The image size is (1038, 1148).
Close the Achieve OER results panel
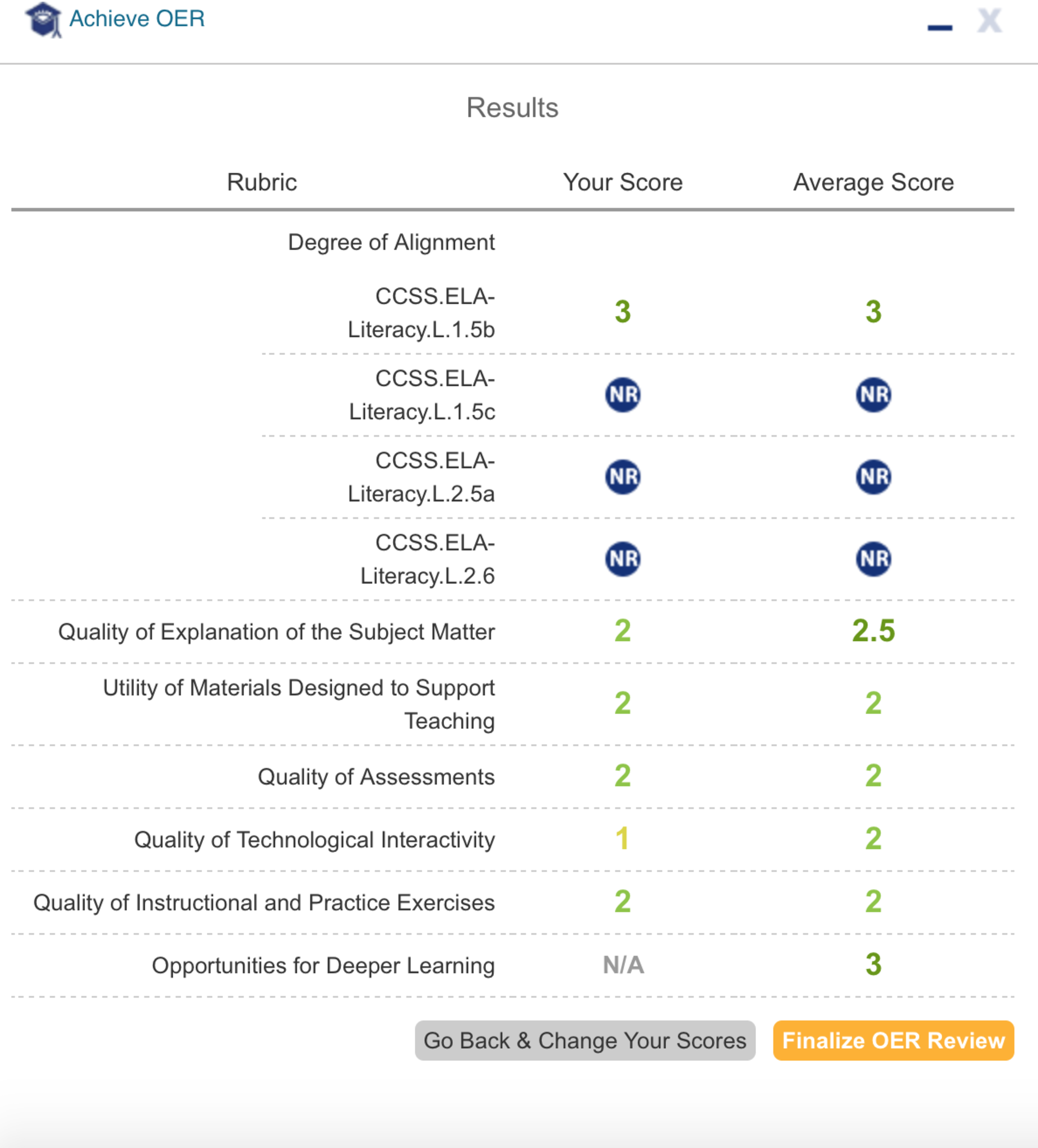tap(989, 22)
